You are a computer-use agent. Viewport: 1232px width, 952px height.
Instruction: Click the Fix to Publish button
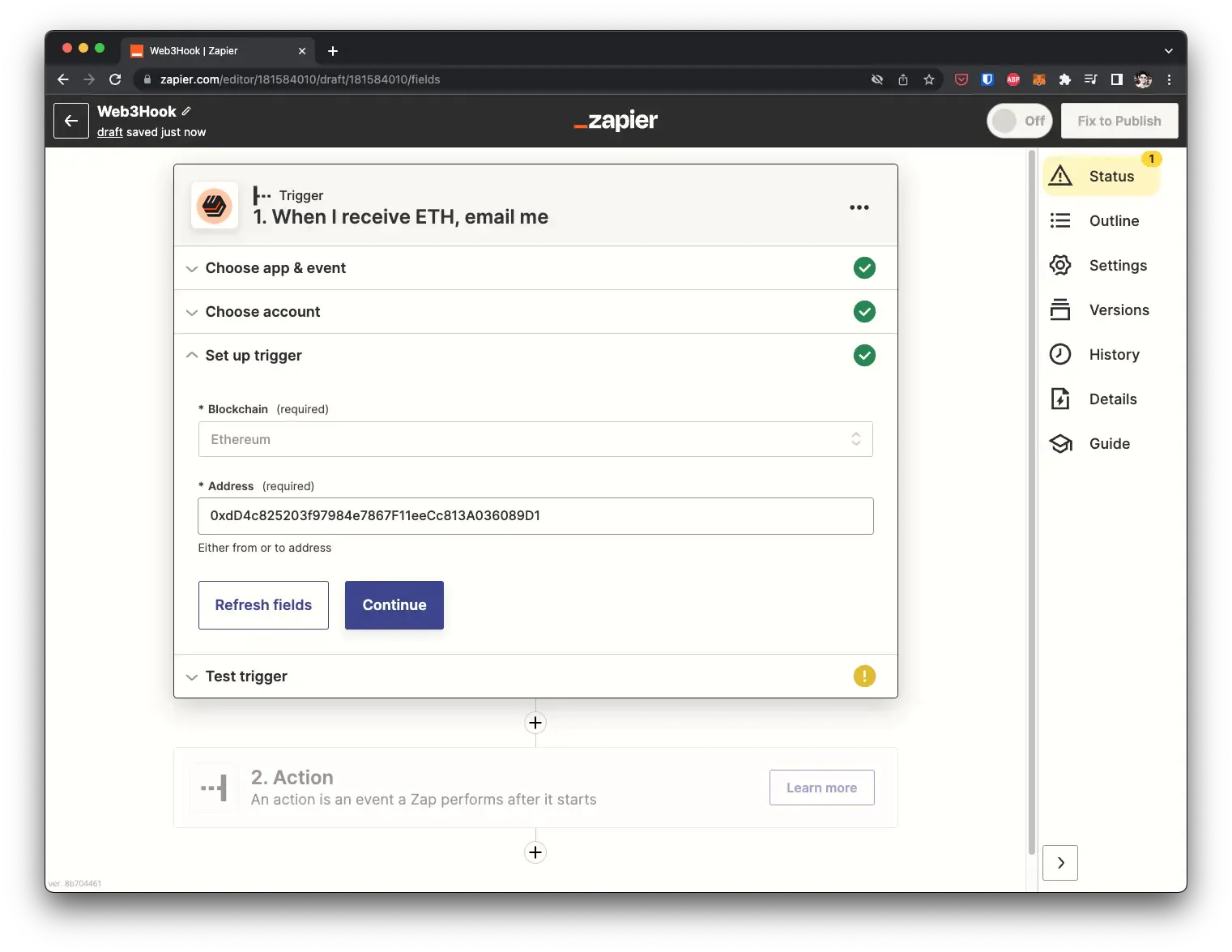[x=1119, y=121]
